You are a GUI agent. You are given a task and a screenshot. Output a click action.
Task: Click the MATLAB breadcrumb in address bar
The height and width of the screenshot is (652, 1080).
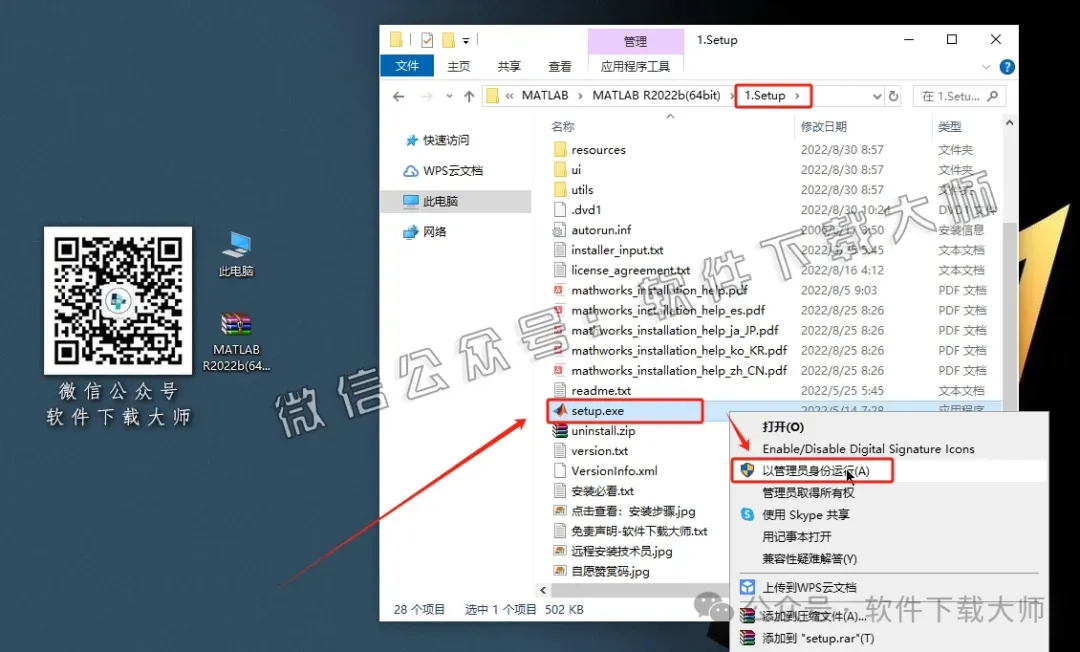545,96
